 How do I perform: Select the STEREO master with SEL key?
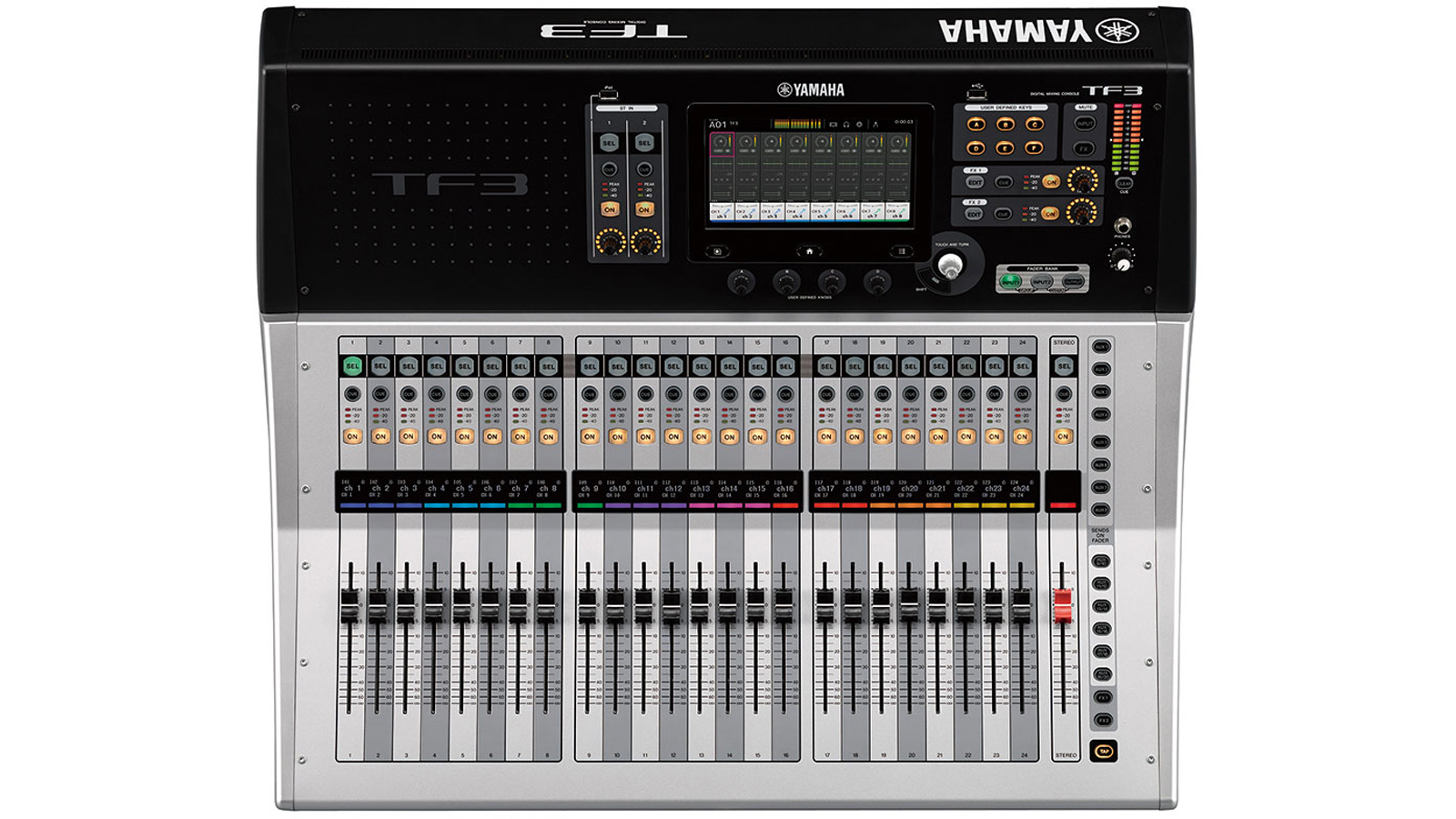(x=1063, y=366)
